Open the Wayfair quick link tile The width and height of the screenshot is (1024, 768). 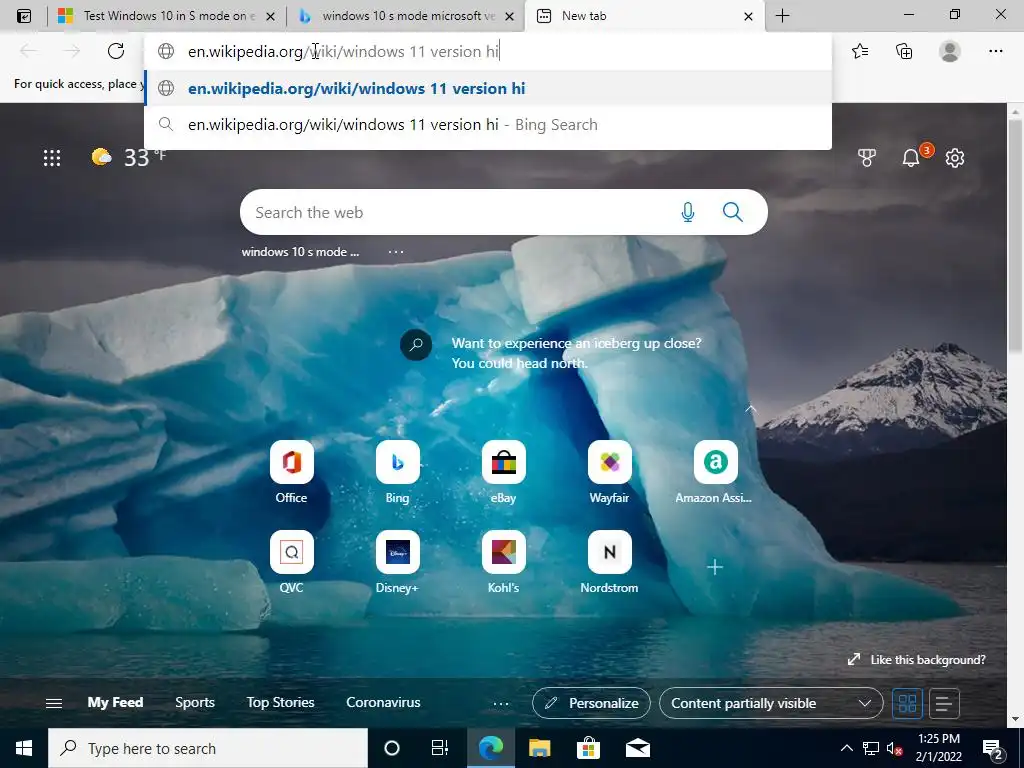tap(609, 472)
